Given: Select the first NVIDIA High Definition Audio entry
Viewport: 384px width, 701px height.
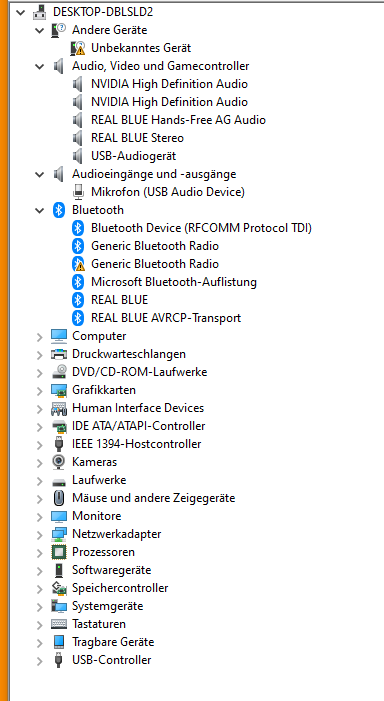Looking at the screenshot, I should [x=169, y=84].
